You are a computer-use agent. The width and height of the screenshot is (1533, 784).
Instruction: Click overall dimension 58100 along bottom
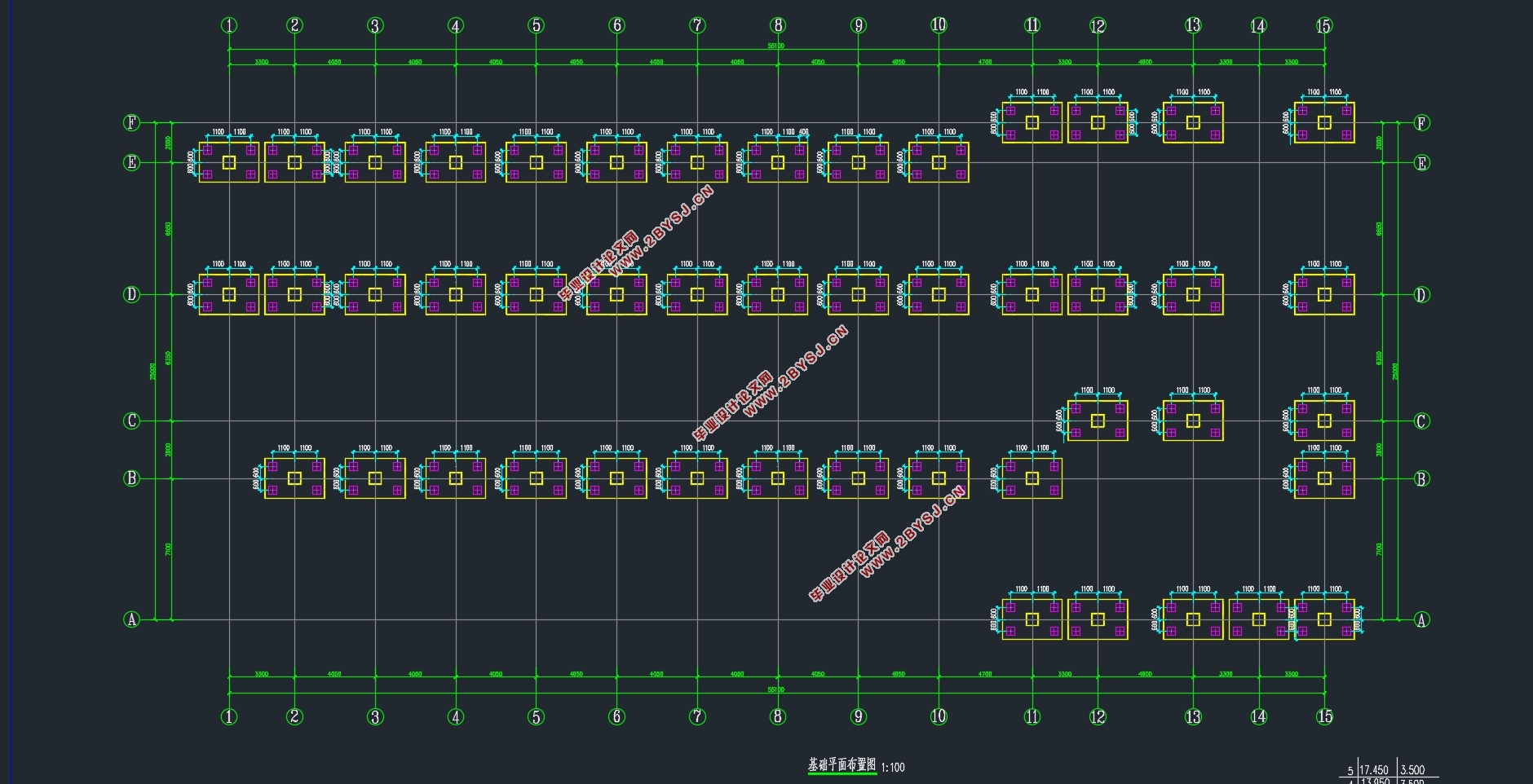click(775, 689)
